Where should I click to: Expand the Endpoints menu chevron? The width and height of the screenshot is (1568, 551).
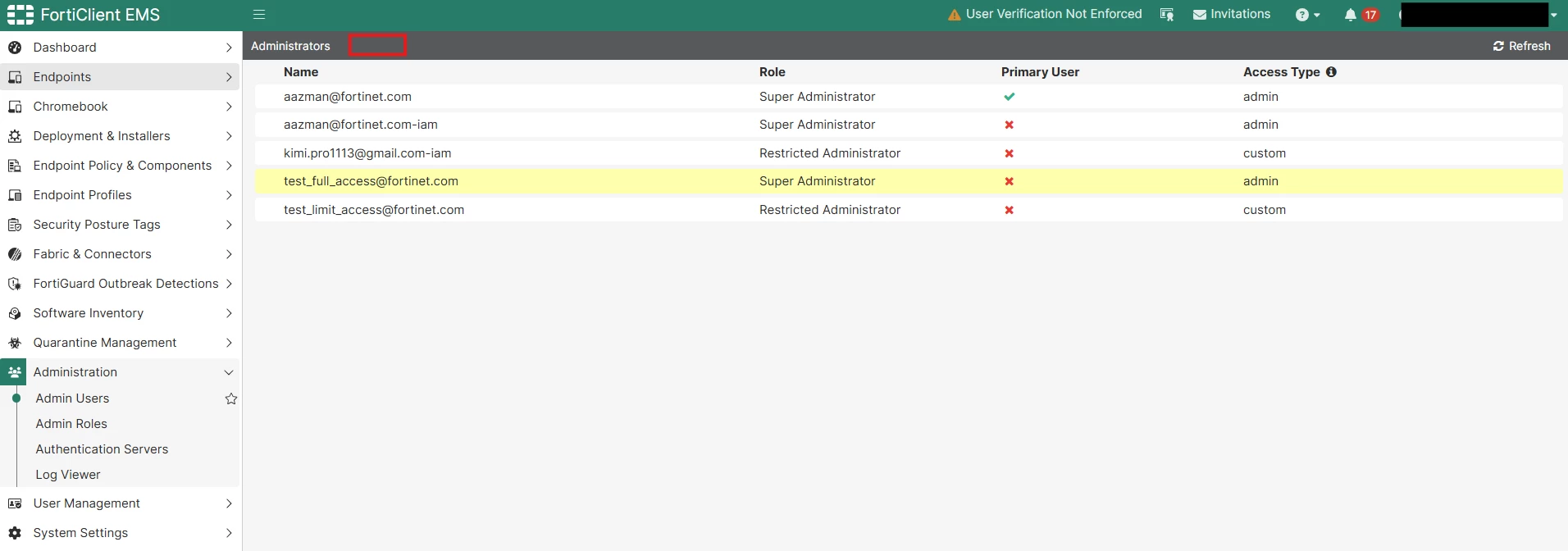point(229,77)
